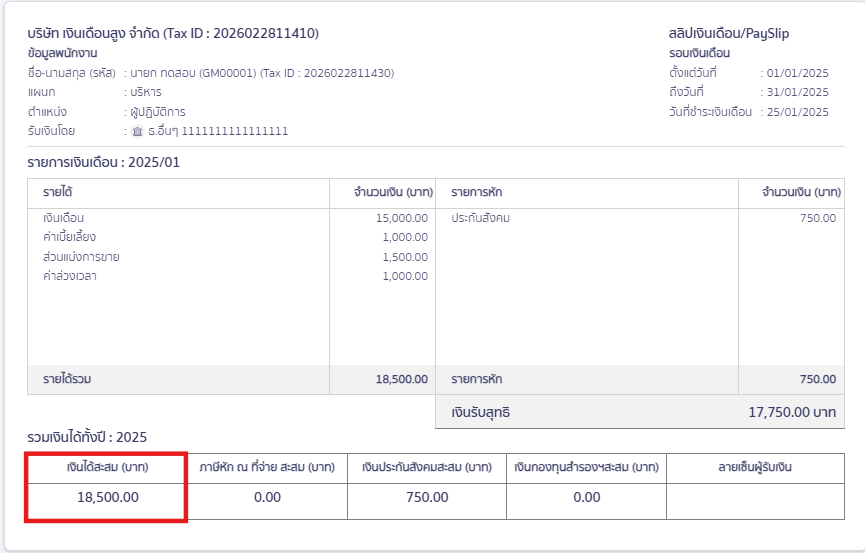Click the ค่าล่วงเวลา overtime row label

pyautogui.click(x=69, y=276)
